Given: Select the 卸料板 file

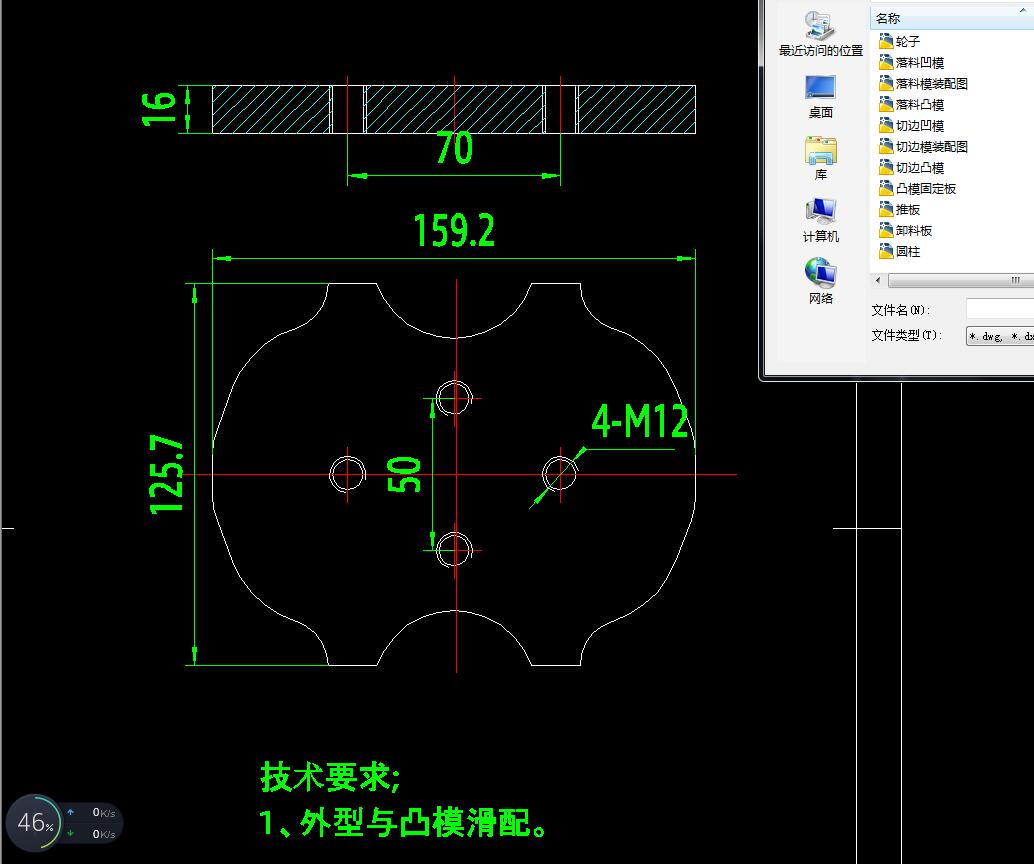Looking at the screenshot, I should point(906,231).
